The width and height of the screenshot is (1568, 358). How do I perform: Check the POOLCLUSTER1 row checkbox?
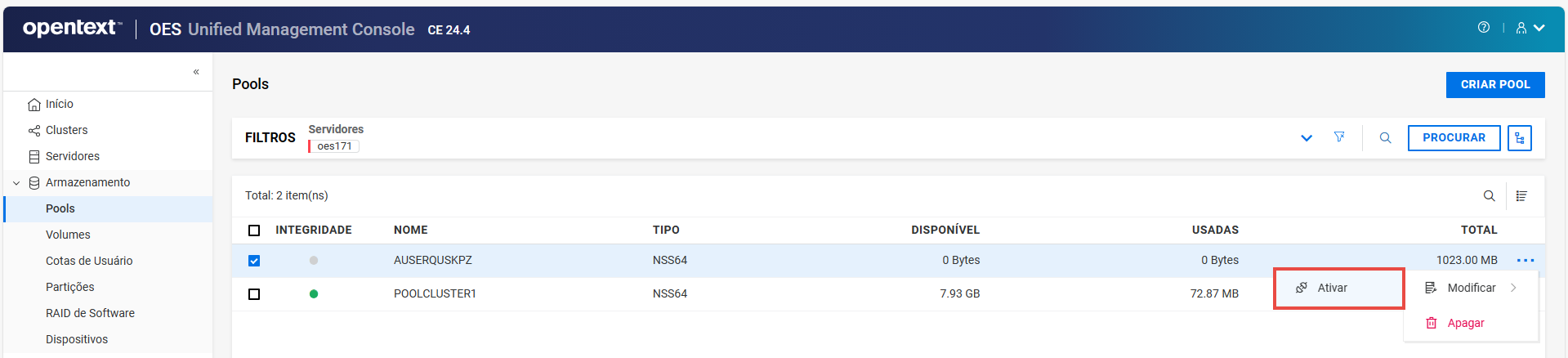tap(254, 294)
